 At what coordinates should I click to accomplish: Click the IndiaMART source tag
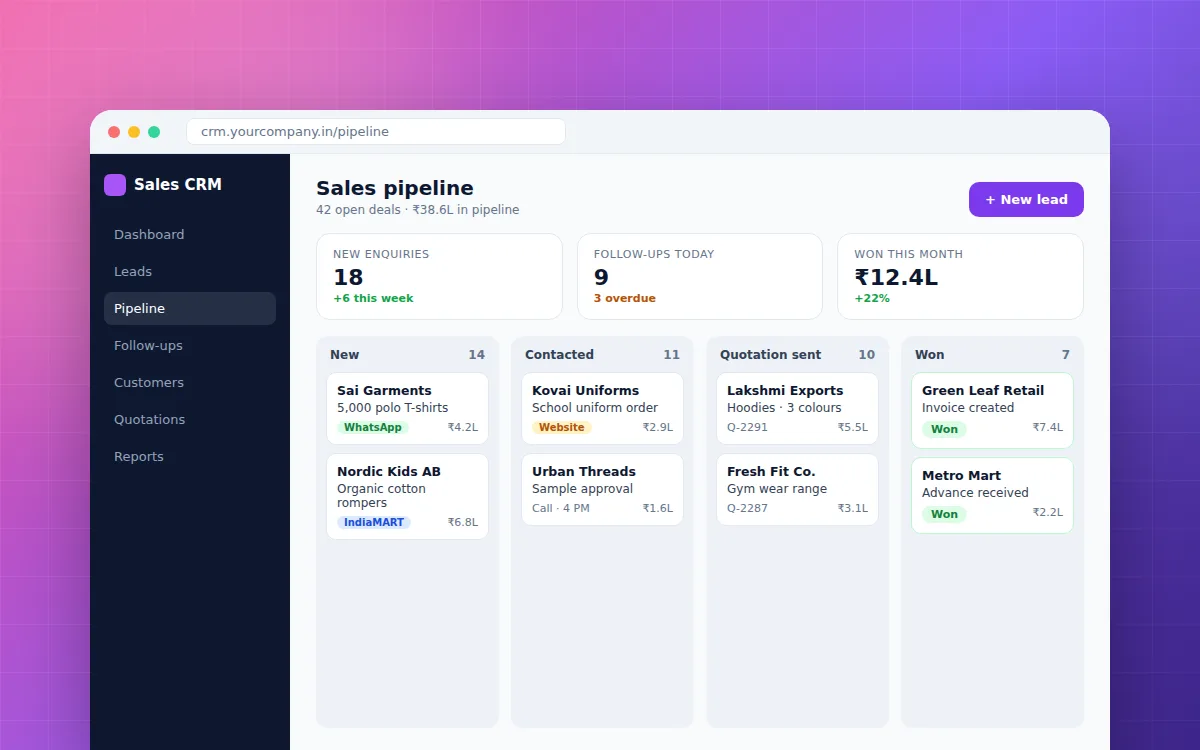374,522
